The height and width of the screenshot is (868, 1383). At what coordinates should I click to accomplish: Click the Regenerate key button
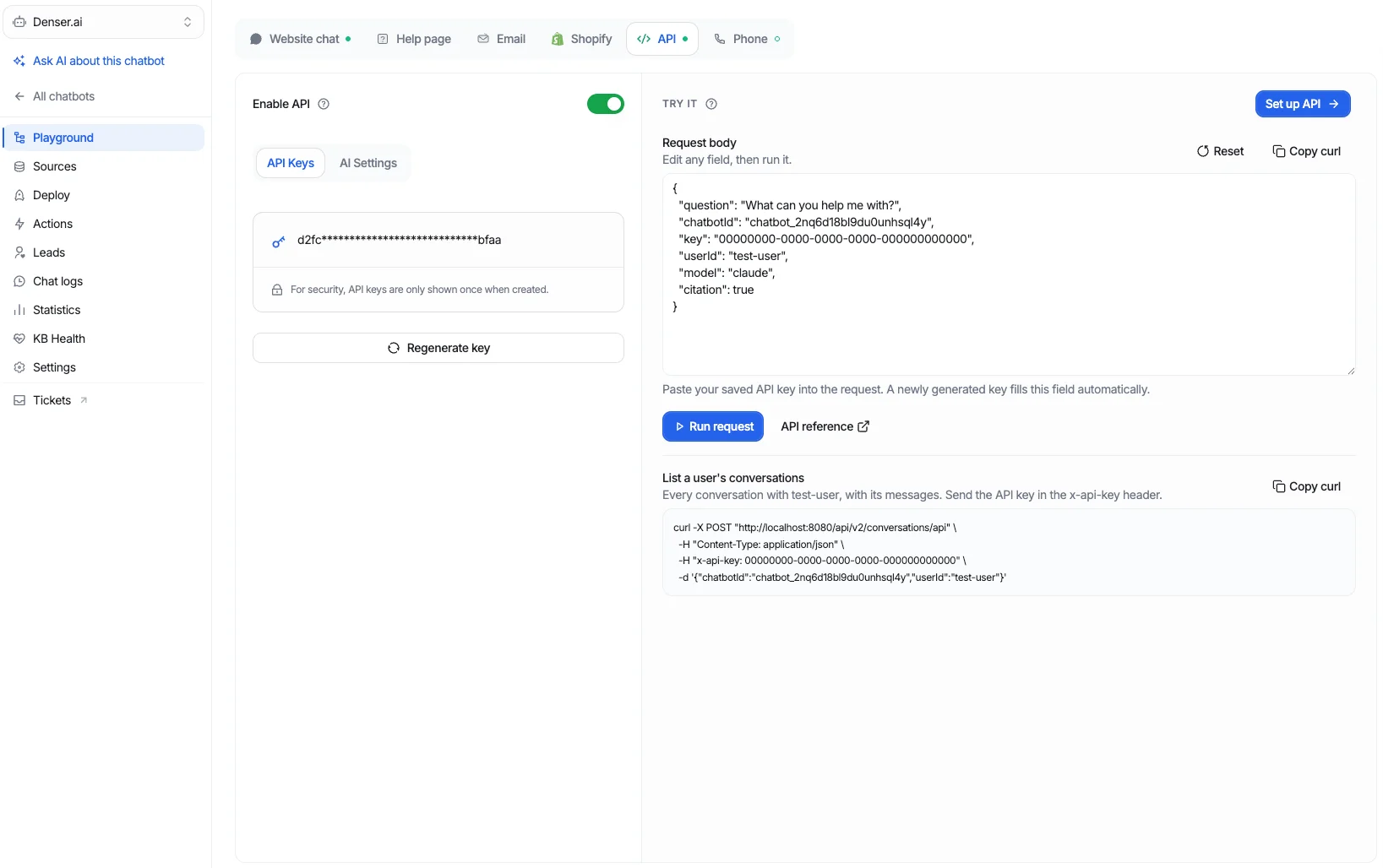[x=438, y=348]
